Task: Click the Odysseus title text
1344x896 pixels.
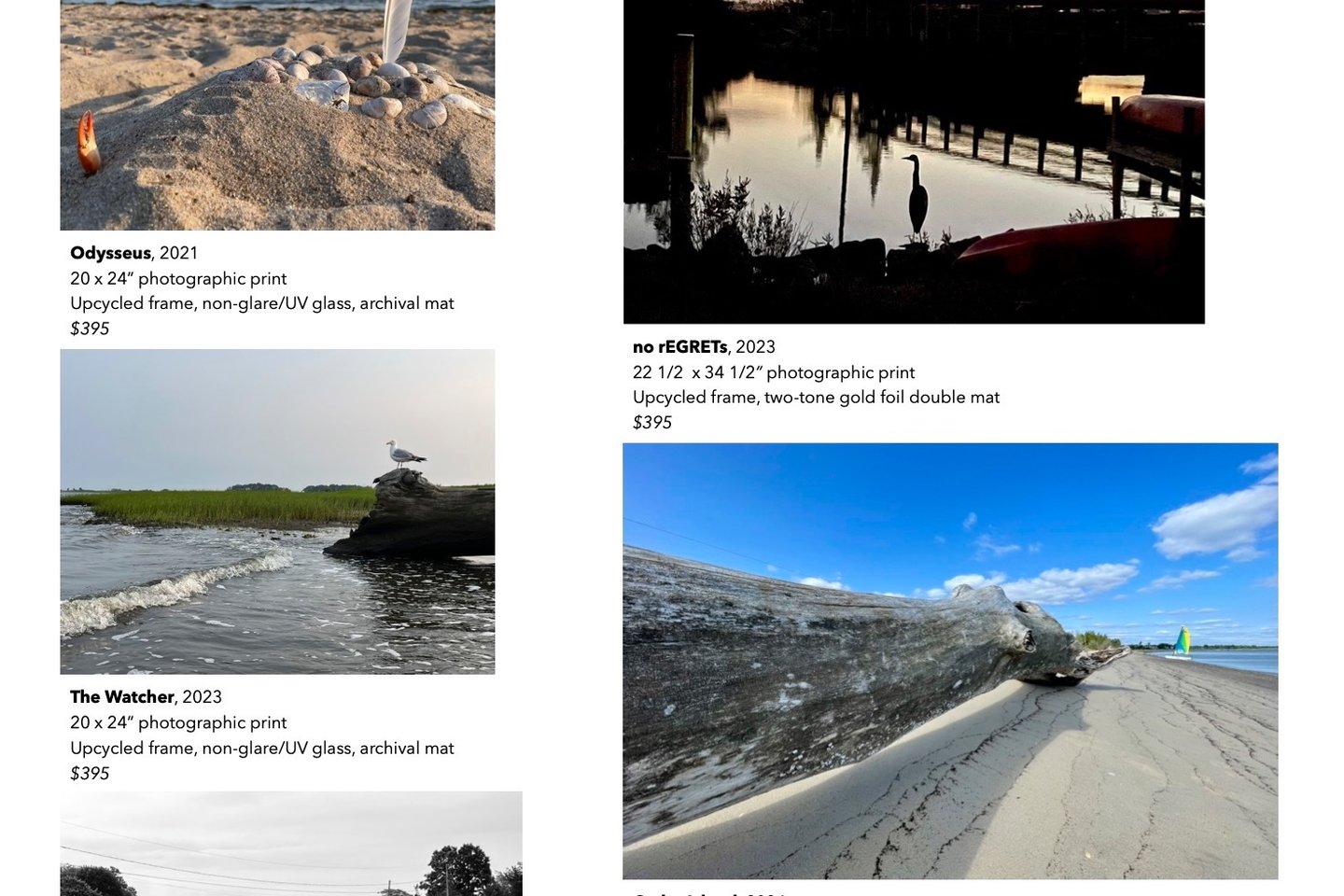Action: 110,253
